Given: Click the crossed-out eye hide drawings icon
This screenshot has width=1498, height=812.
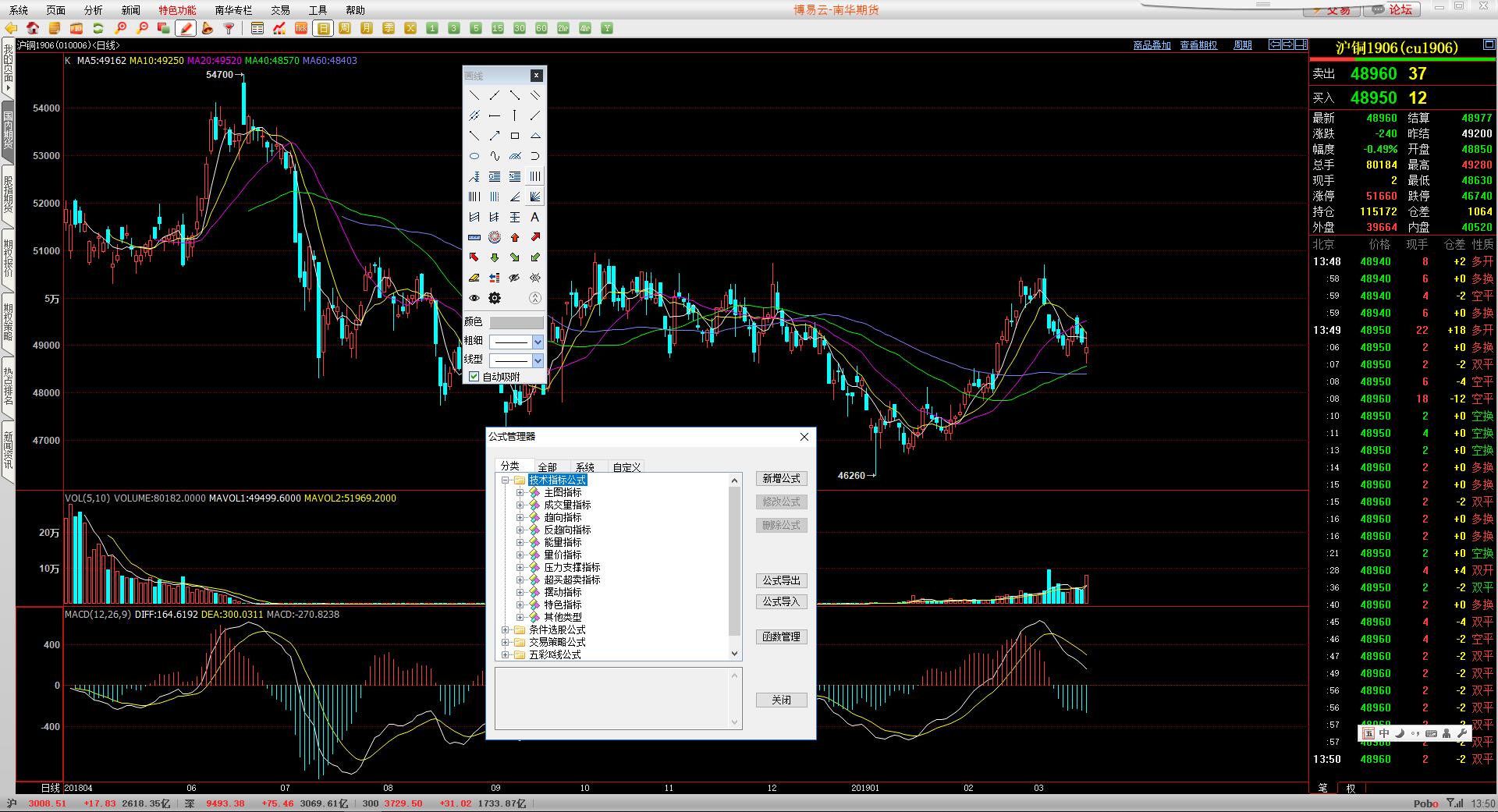Looking at the screenshot, I should (515, 278).
